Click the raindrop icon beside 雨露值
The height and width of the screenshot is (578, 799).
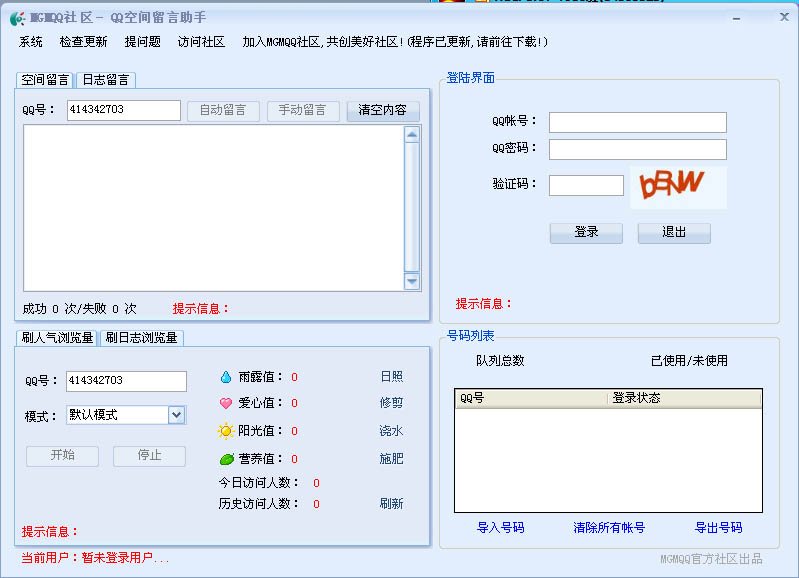[x=226, y=377]
